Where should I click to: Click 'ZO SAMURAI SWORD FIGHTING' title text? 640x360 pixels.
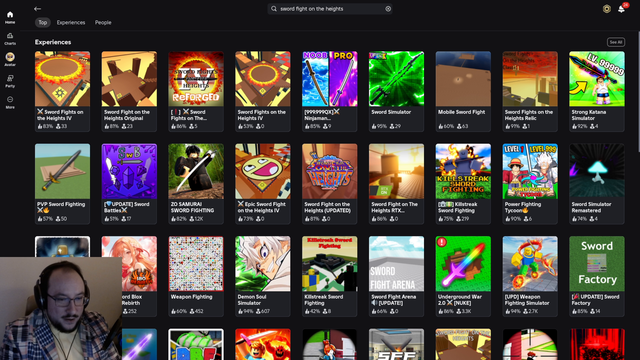pyautogui.click(x=192, y=207)
